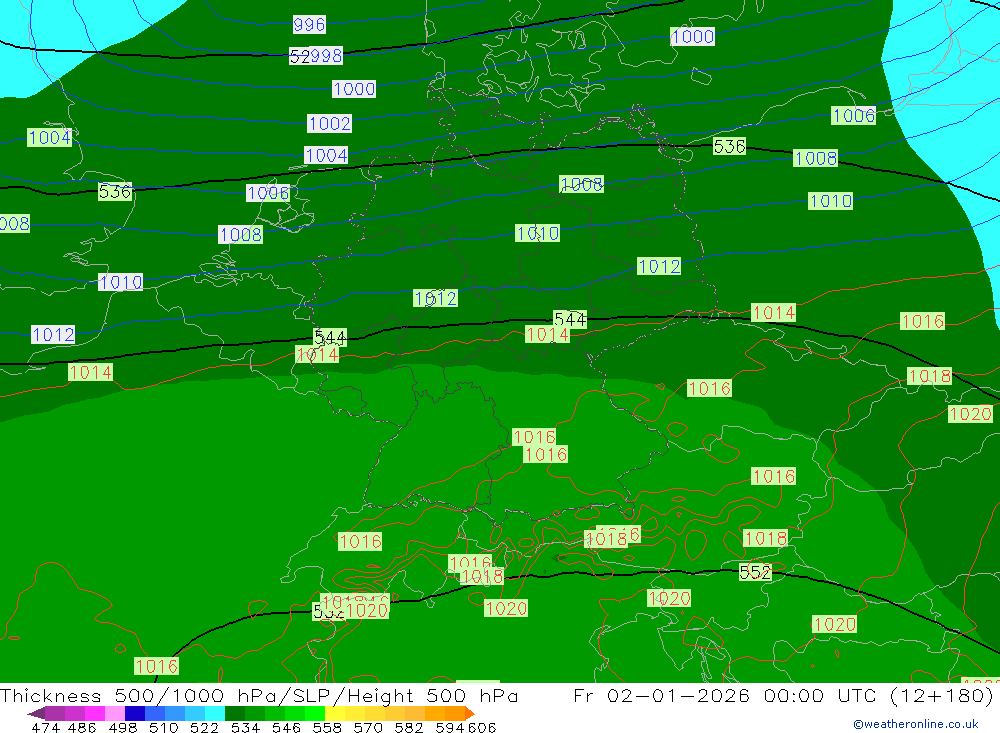Click the legend value 570

(x=368, y=727)
